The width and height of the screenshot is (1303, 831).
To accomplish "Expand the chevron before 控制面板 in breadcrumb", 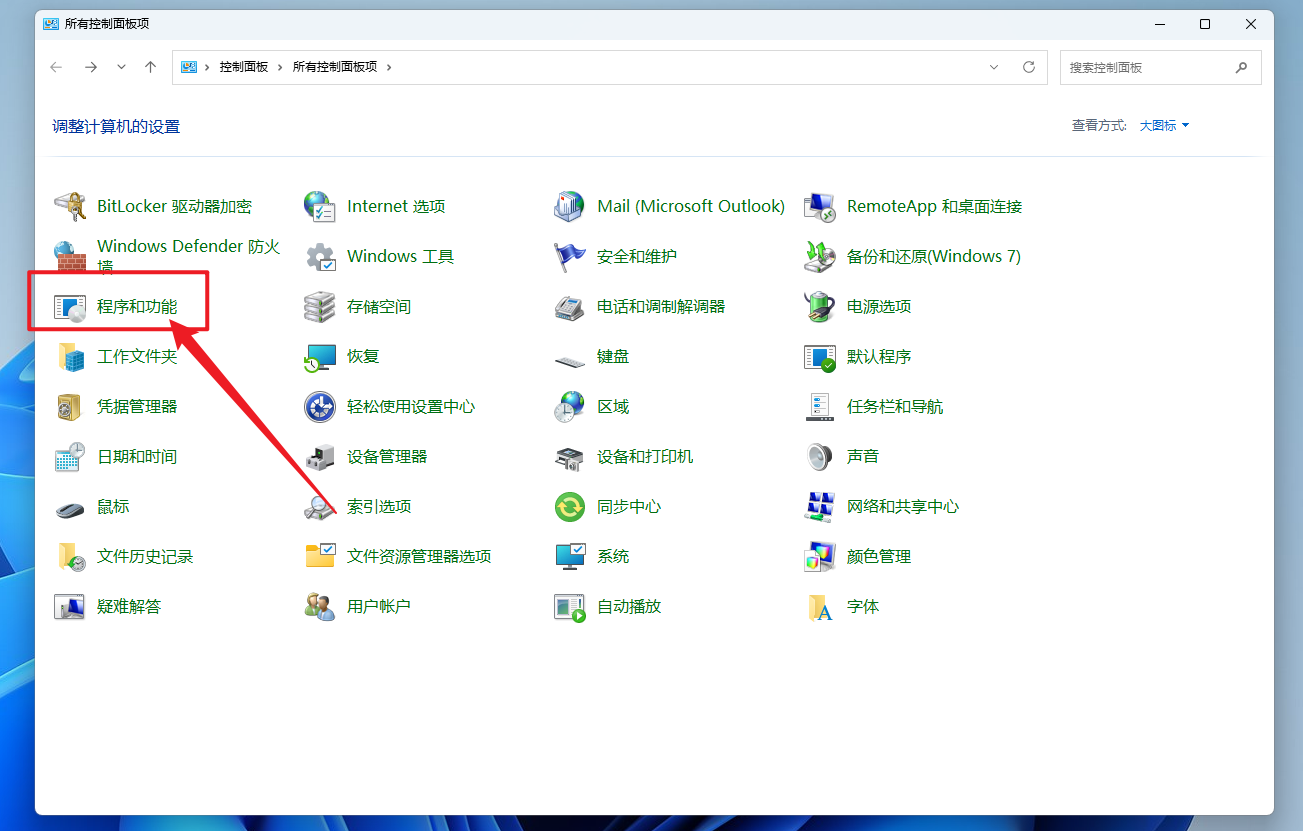I will point(208,67).
